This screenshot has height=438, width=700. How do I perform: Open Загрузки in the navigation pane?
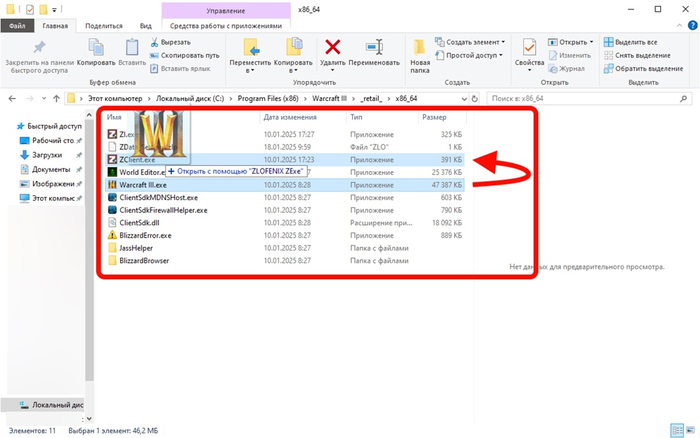point(49,155)
